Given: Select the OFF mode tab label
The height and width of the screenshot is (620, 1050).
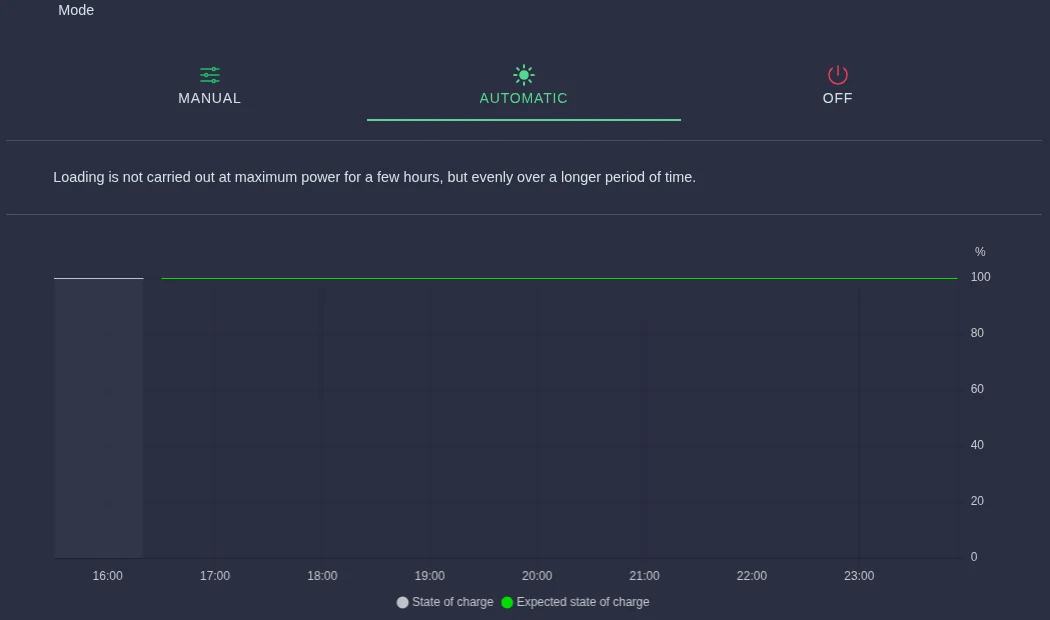Looking at the screenshot, I should (x=838, y=98).
